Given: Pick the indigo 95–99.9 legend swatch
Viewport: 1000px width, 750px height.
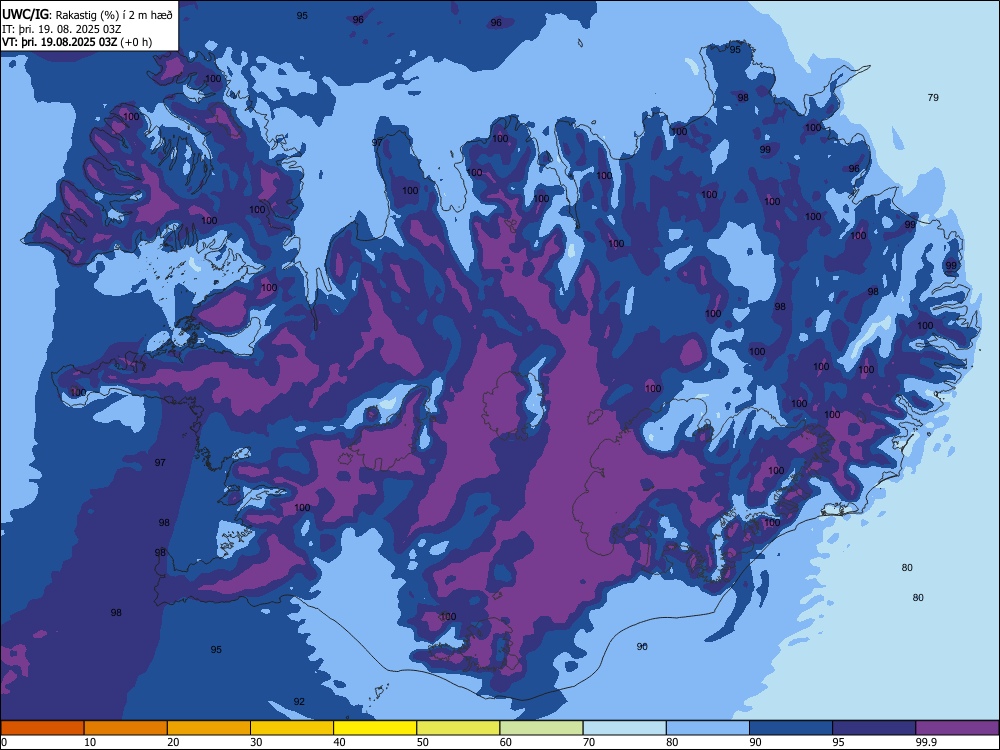Looking at the screenshot, I should point(874,728).
